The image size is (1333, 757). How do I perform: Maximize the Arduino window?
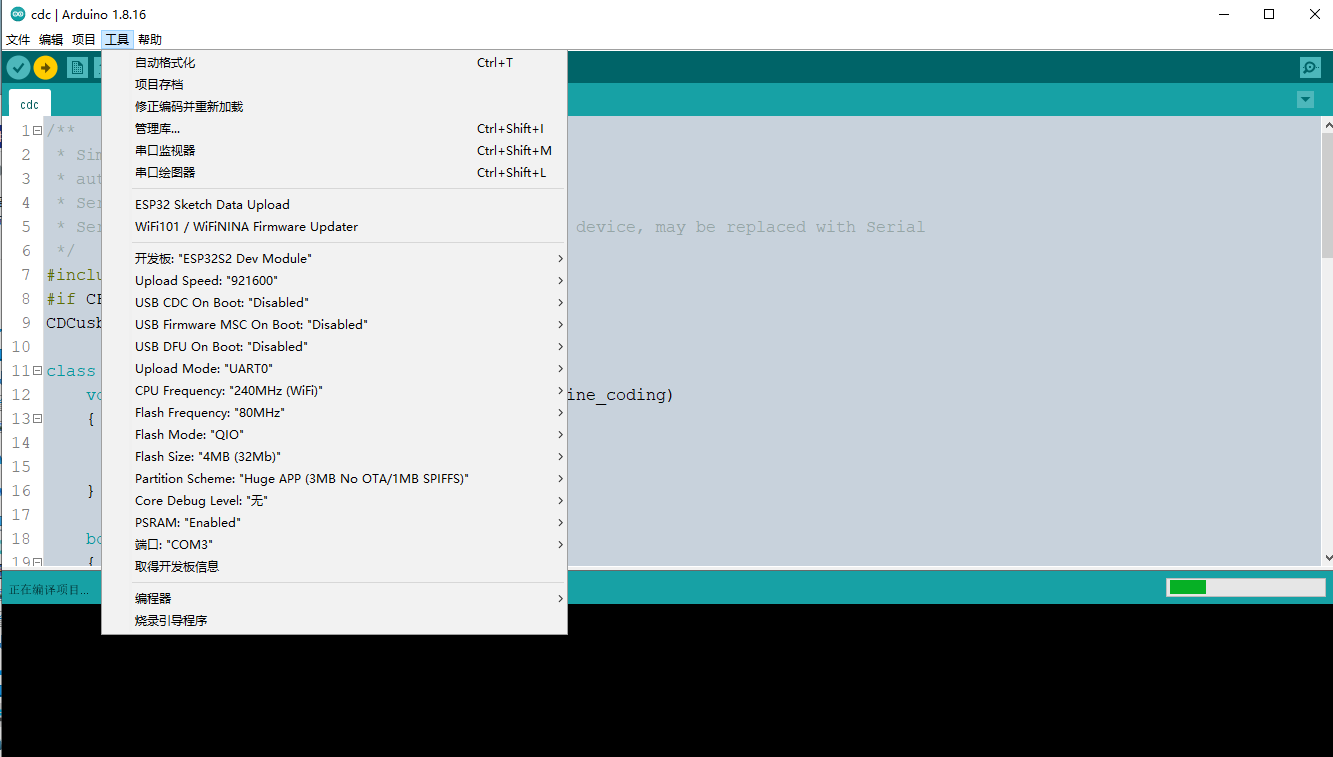1269,14
